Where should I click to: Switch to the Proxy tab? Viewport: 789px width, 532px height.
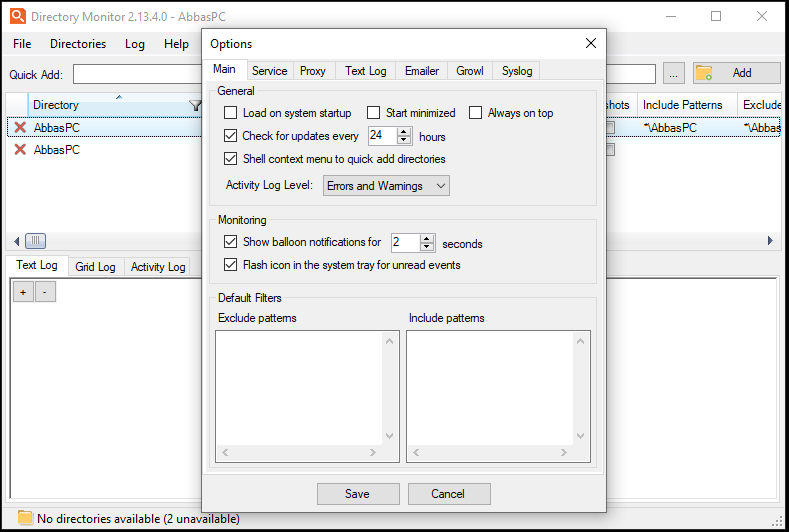tap(312, 71)
